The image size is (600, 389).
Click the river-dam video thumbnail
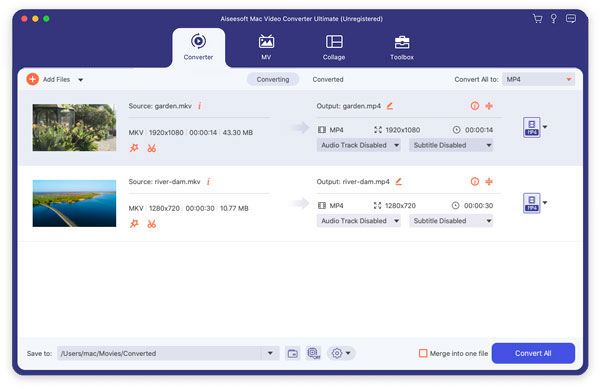tap(74, 203)
